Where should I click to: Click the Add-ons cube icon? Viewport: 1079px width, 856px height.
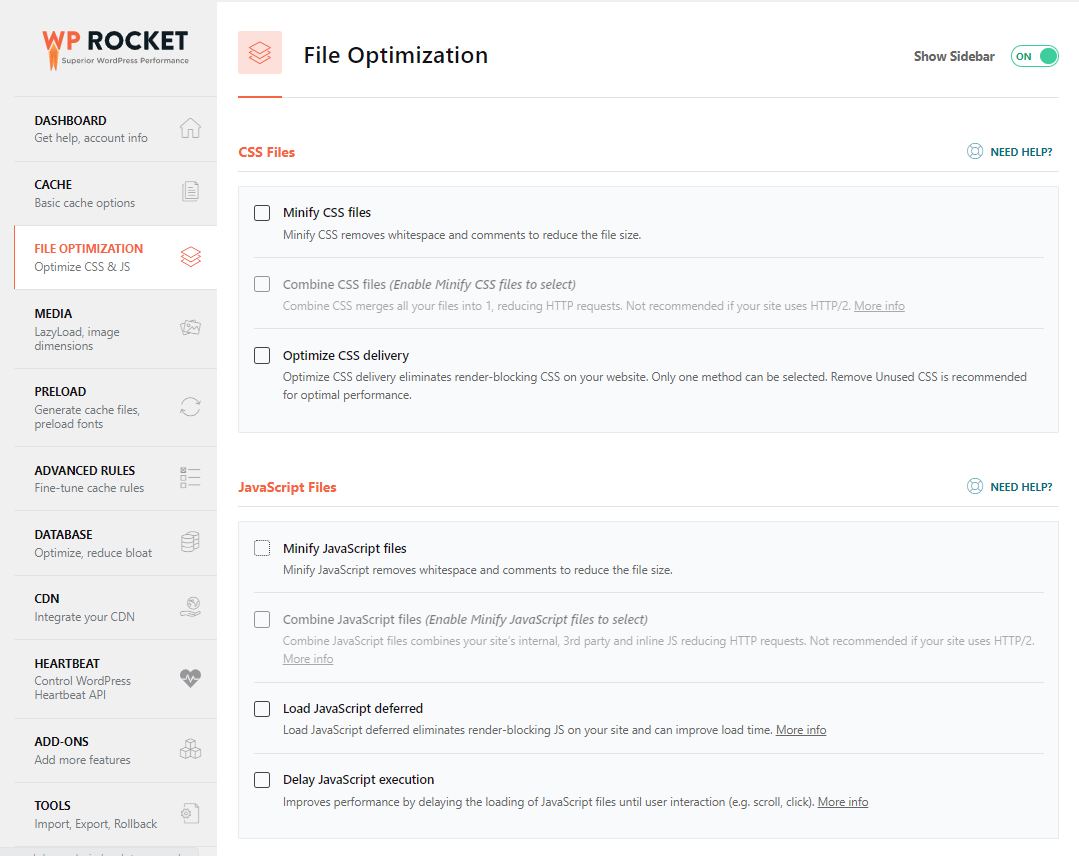(x=190, y=749)
